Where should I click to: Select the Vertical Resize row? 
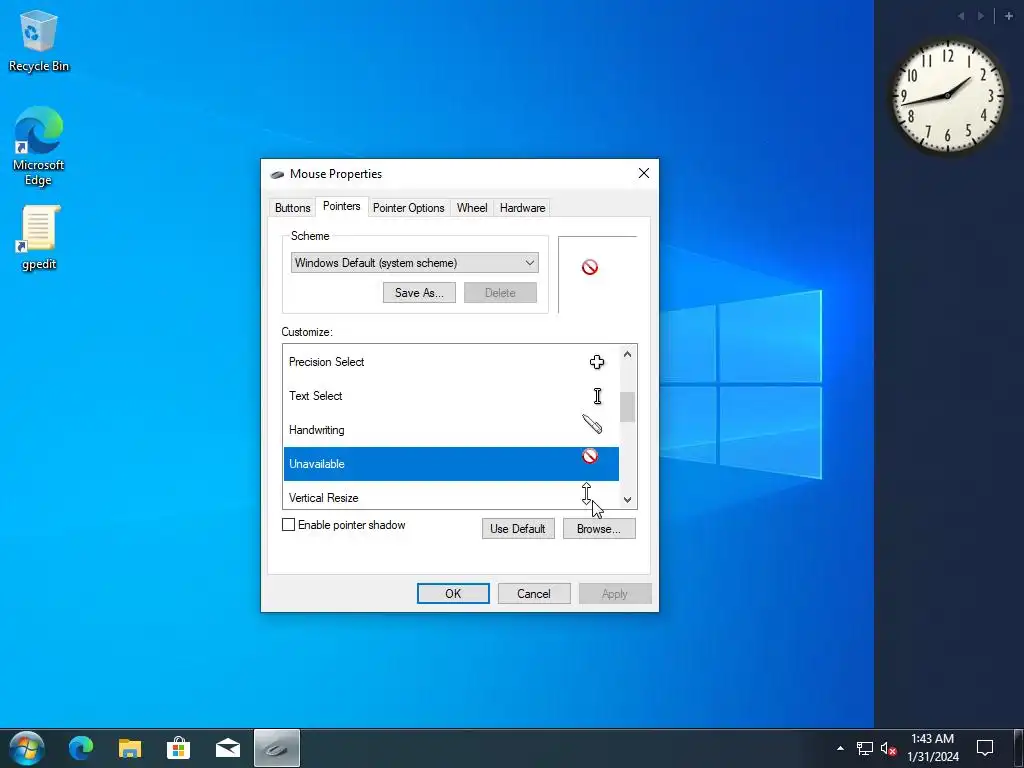click(x=451, y=496)
